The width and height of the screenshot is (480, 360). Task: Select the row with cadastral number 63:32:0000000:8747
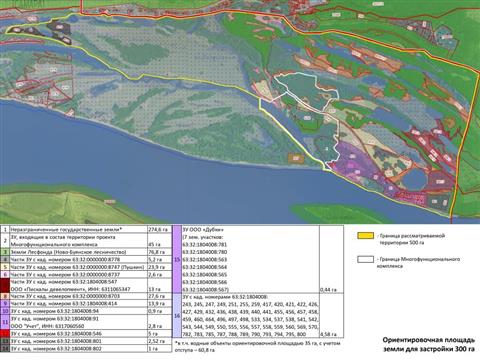86,267
